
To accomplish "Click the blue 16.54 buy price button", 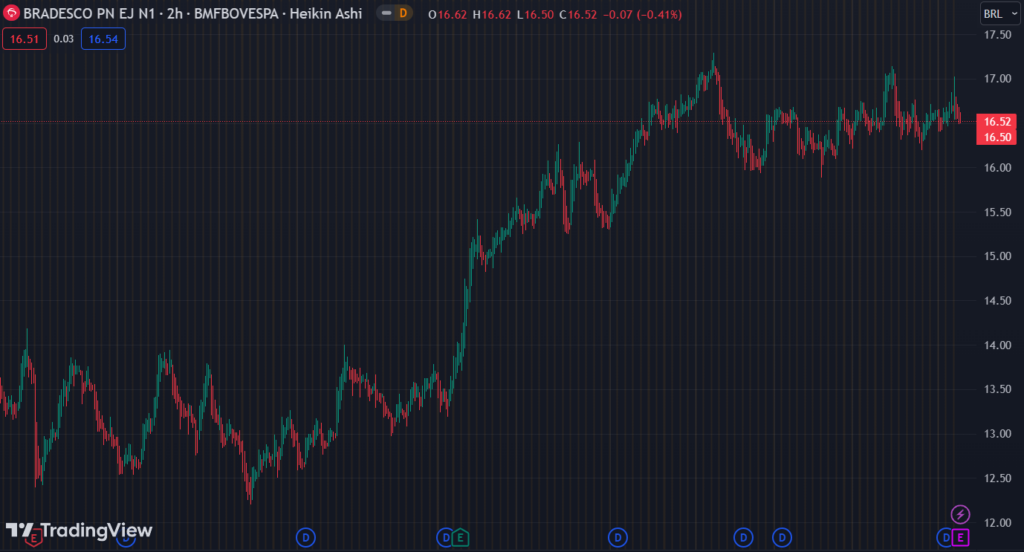I will click(x=103, y=39).
